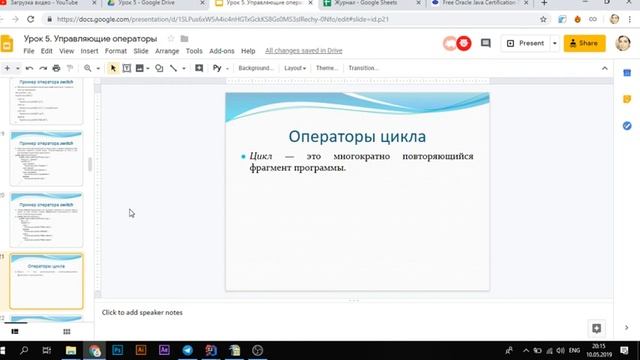Screen dimensions: 640x360
Task: Print the presentation
Action: pos(56,68)
